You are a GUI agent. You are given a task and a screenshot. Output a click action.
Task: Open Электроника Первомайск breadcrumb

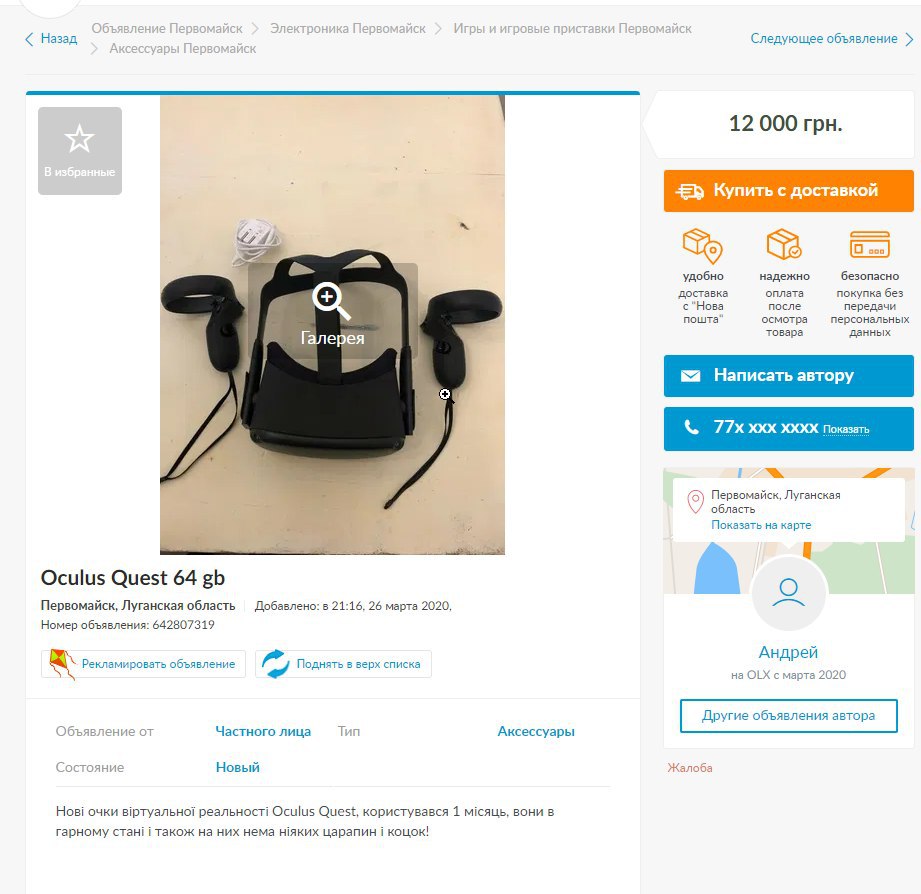[348, 28]
